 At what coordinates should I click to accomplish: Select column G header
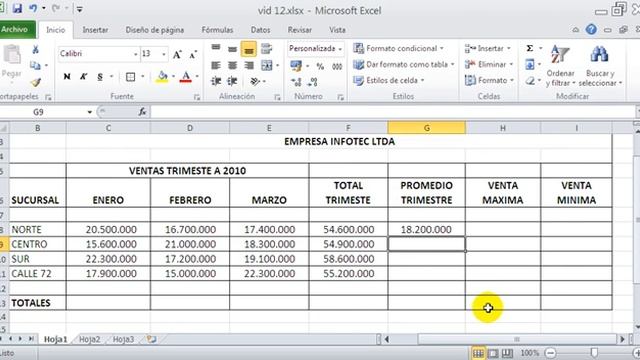pos(426,128)
